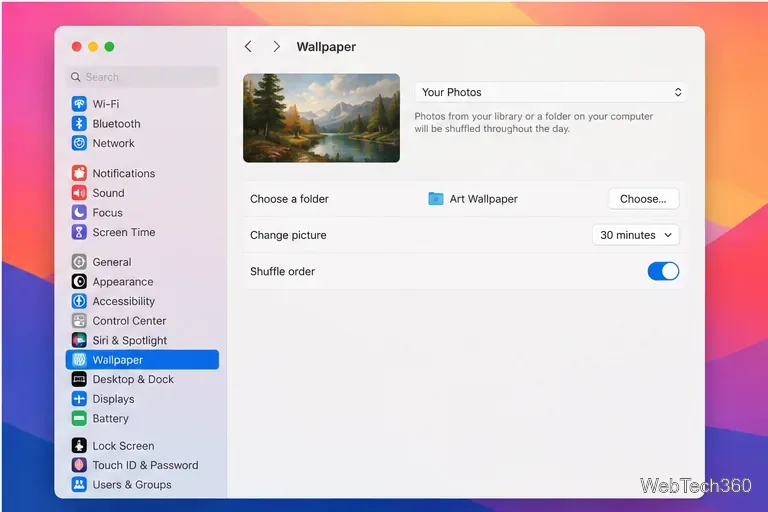Image resolution: width=768 pixels, height=512 pixels.
Task: Open the 30 minutes interval dropdown
Action: [635, 235]
